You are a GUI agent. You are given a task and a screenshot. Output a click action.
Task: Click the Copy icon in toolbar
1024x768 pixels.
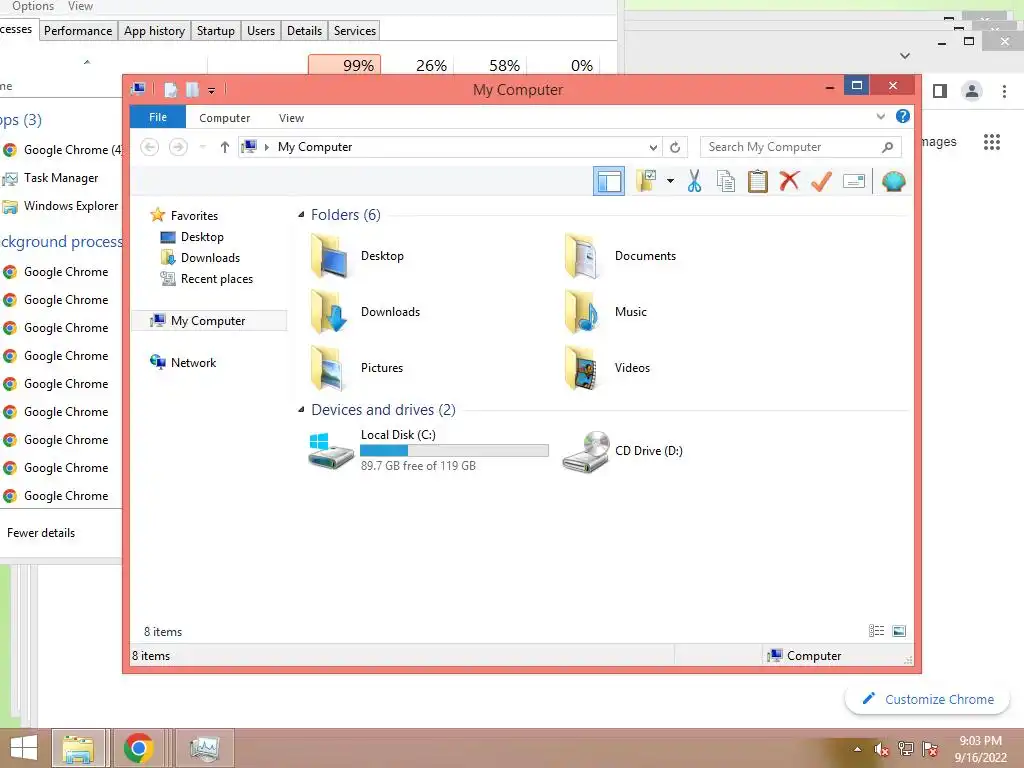pos(726,181)
